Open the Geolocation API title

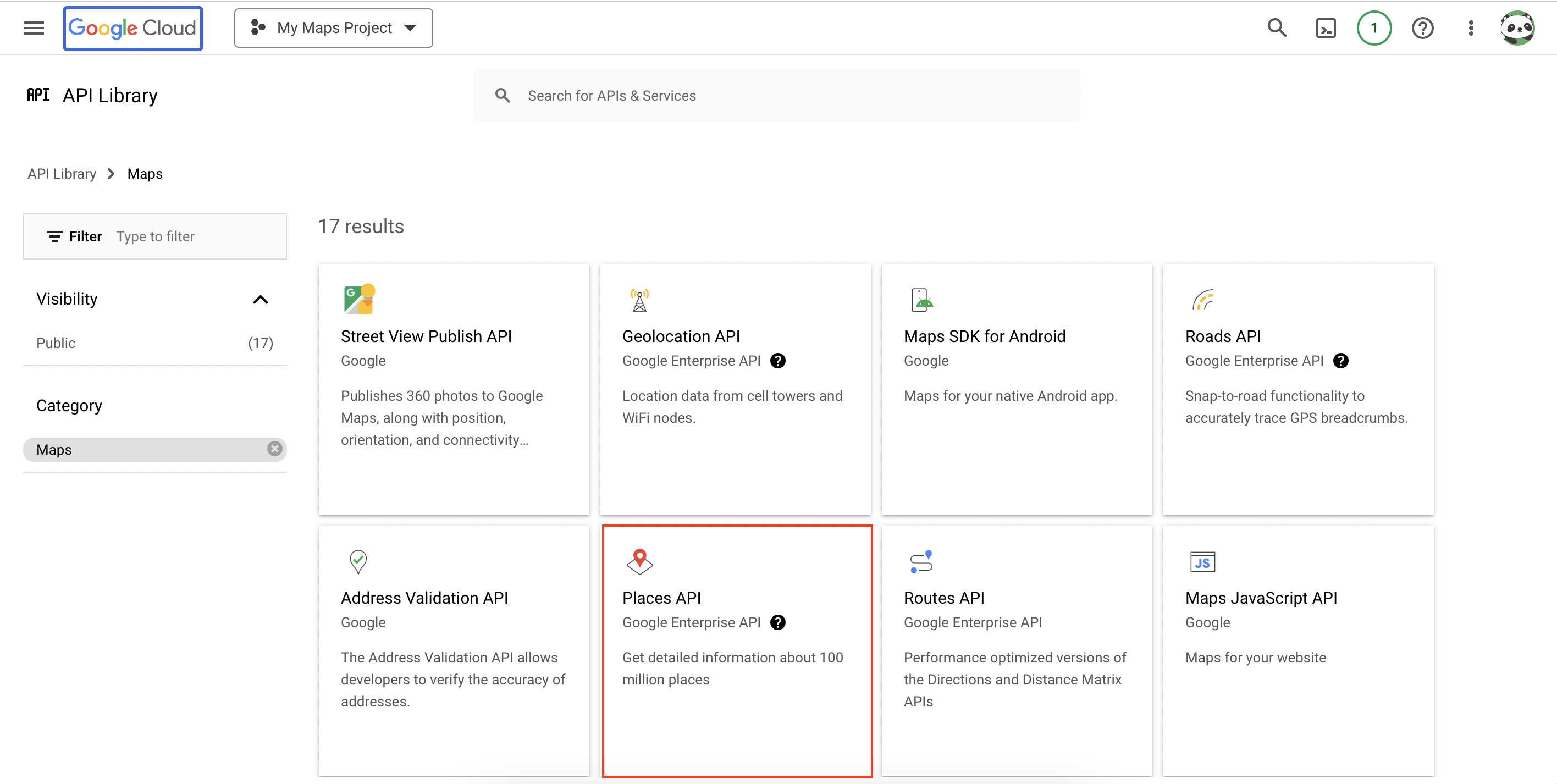681,336
